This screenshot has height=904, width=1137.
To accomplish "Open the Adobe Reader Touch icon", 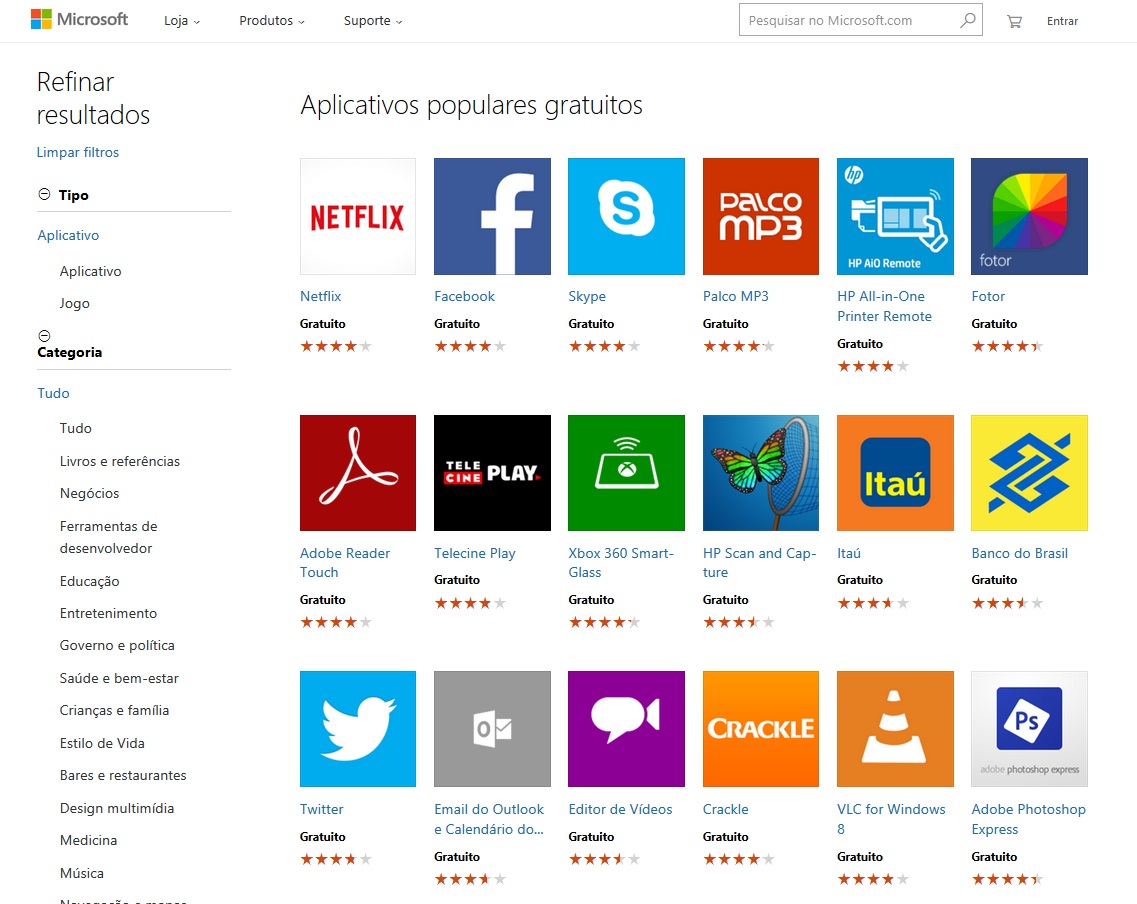I will point(358,473).
